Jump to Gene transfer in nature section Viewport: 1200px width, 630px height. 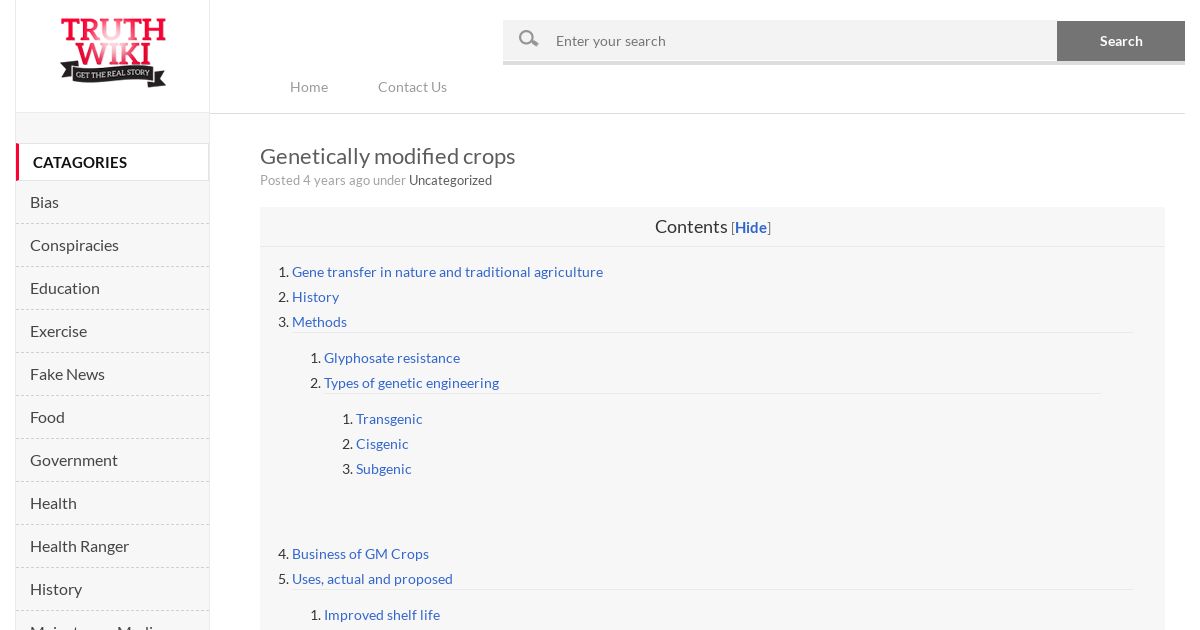point(447,272)
